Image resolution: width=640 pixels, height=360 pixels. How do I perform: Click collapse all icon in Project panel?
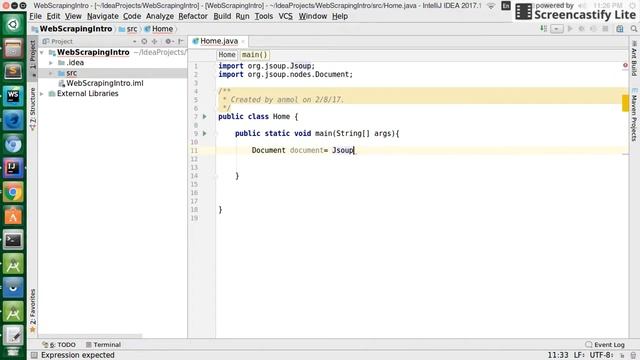click(154, 41)
